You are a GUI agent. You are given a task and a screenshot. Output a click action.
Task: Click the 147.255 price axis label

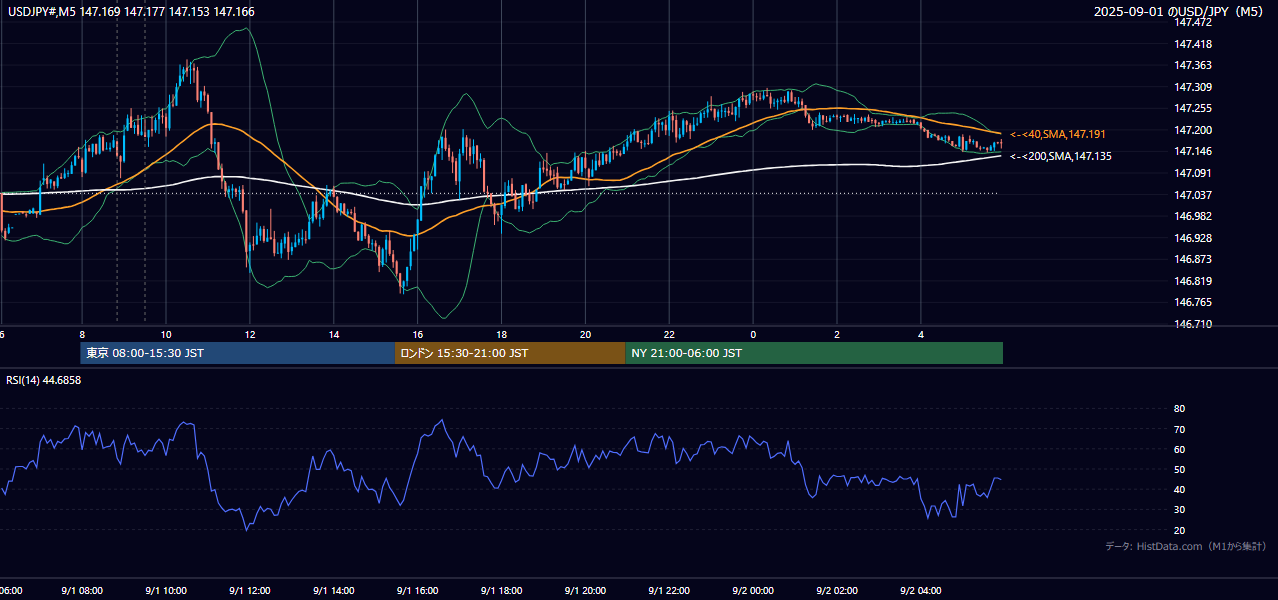click(x=1192, y=108)
